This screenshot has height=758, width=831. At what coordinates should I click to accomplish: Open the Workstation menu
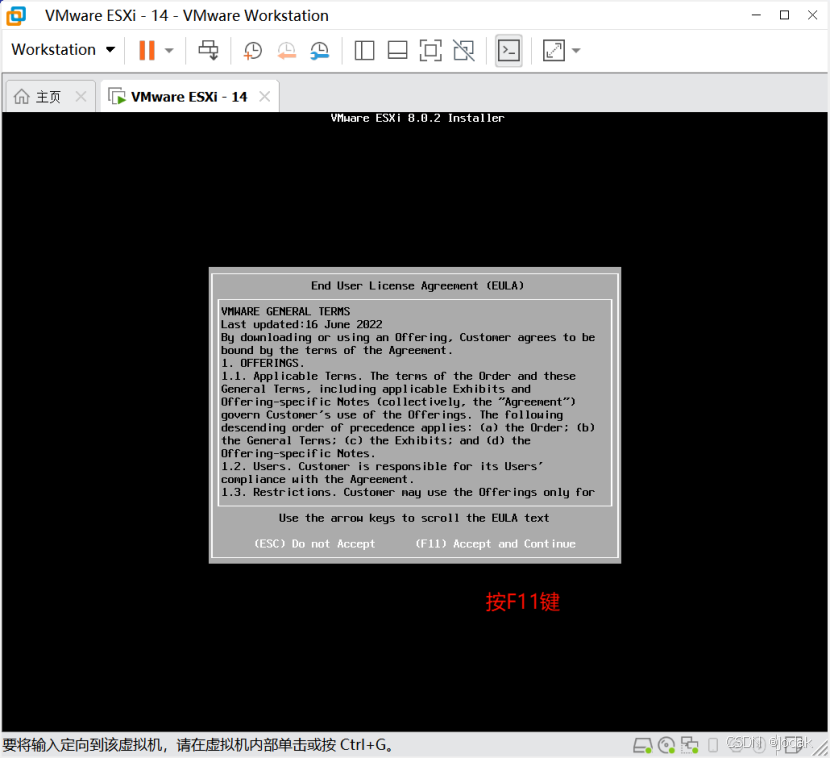tap(63, 50)
